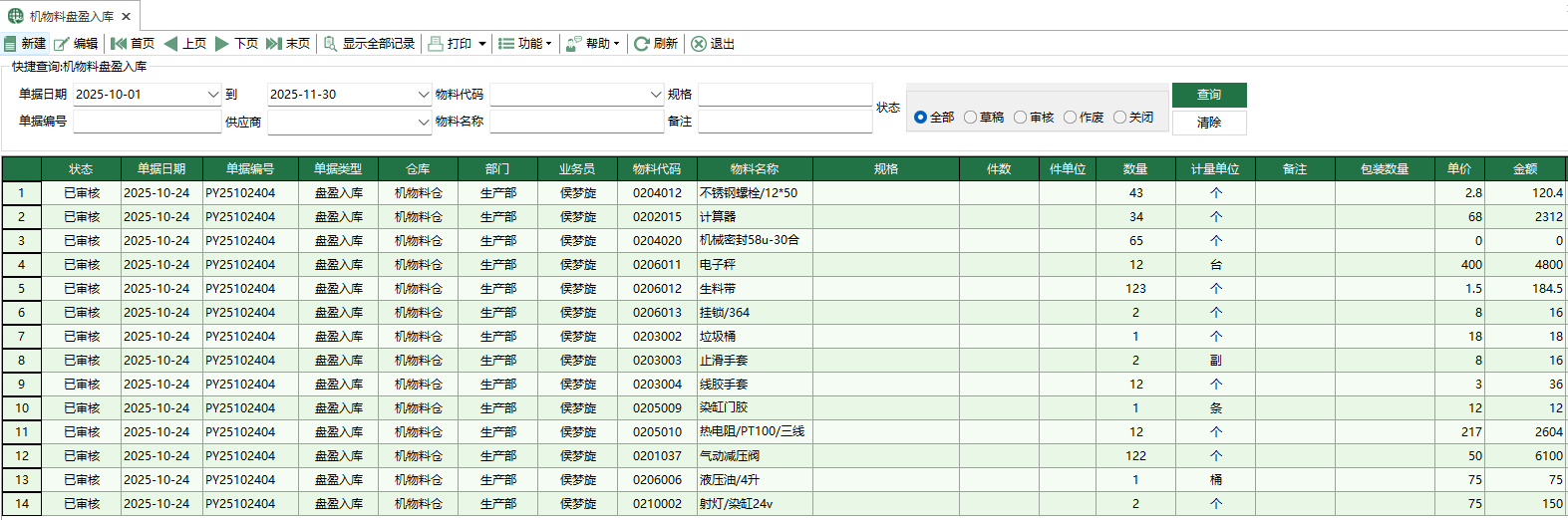Click the 物料代码 column header
The height and width of the screenshot is (520, 1568).
(x=657, y=169)
